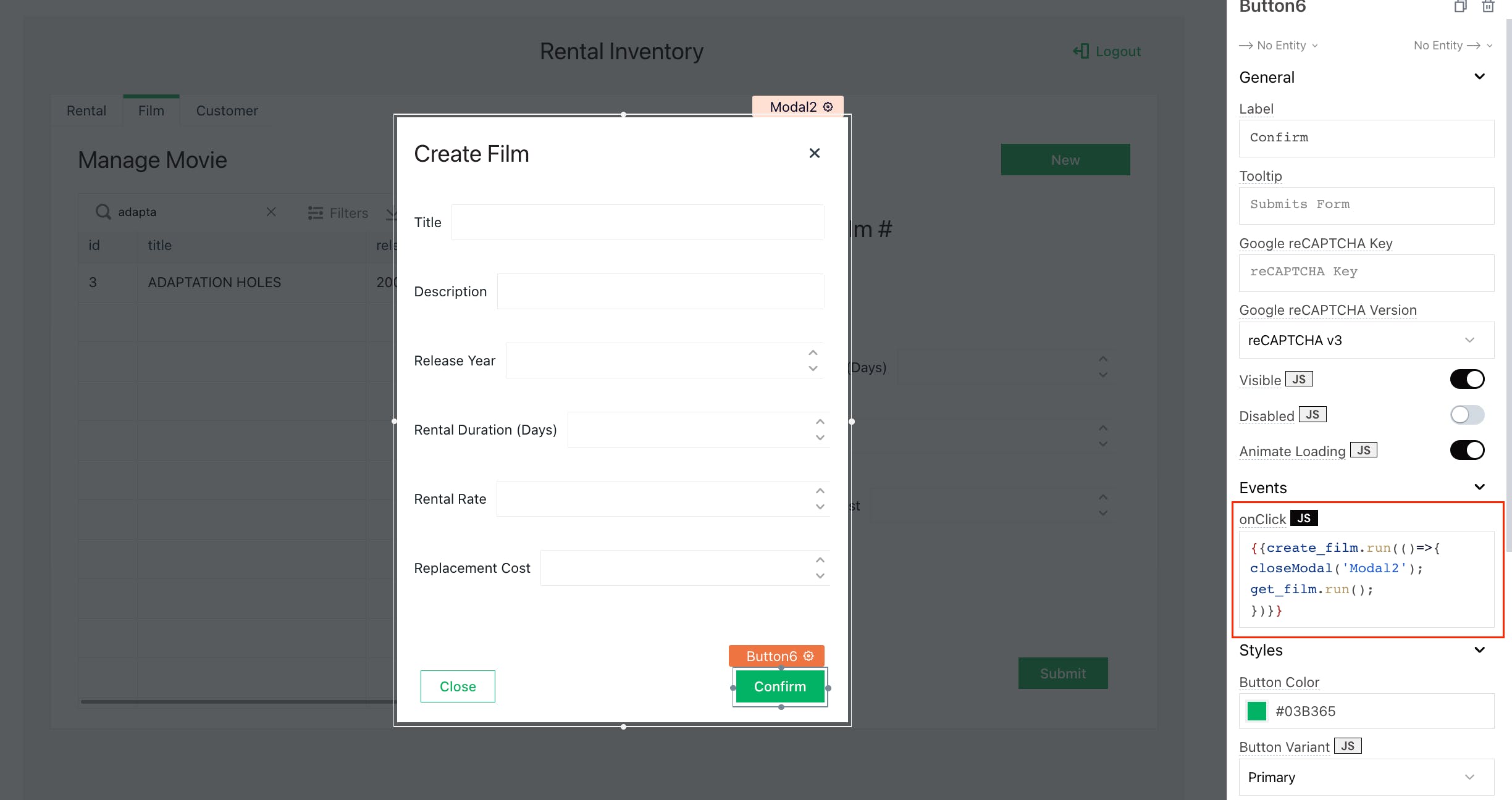Click the copy widget icon beside Button6
The height and width of the screenshot is (800, 1512).
(x=1460, y=7)
